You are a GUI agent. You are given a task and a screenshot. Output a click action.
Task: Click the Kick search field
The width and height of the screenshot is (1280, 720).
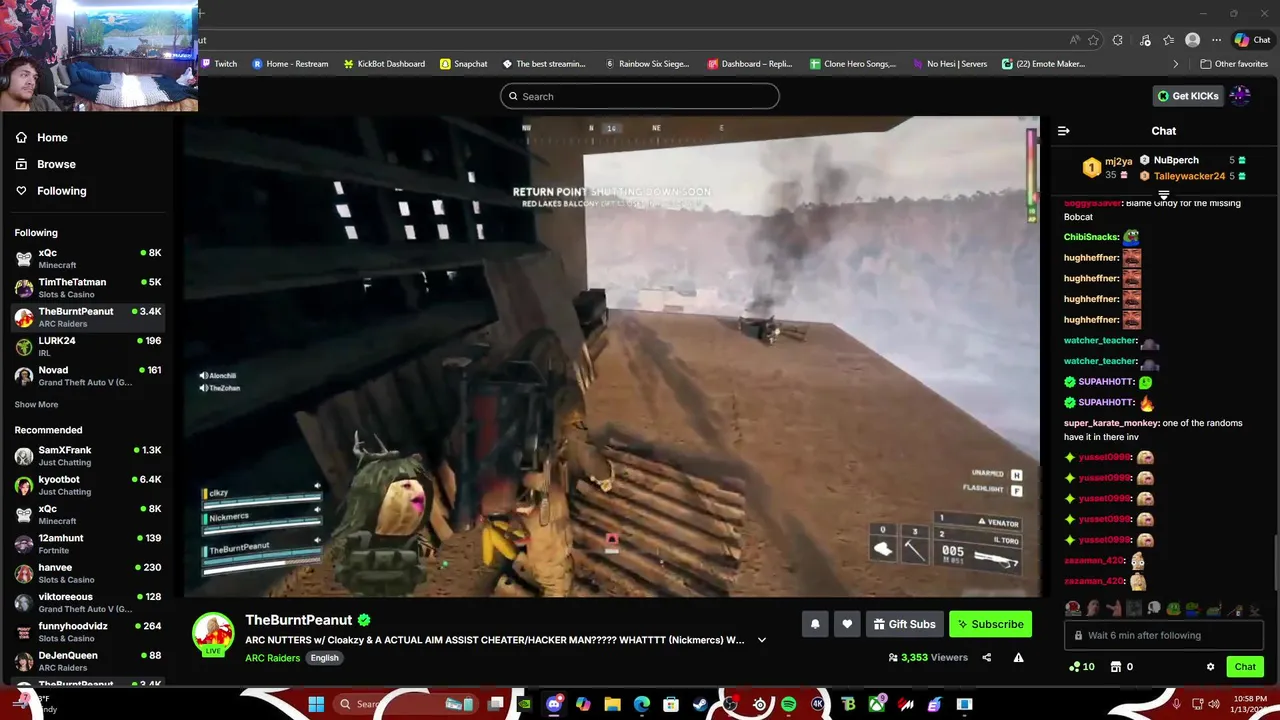(640, 96)
